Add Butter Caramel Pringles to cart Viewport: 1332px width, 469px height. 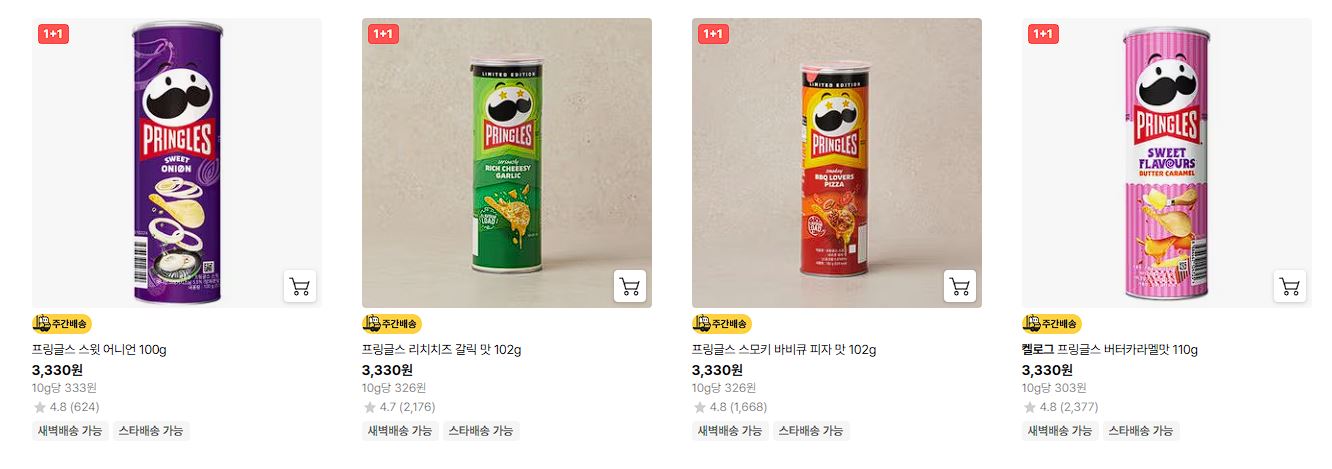coord(1290,286)
